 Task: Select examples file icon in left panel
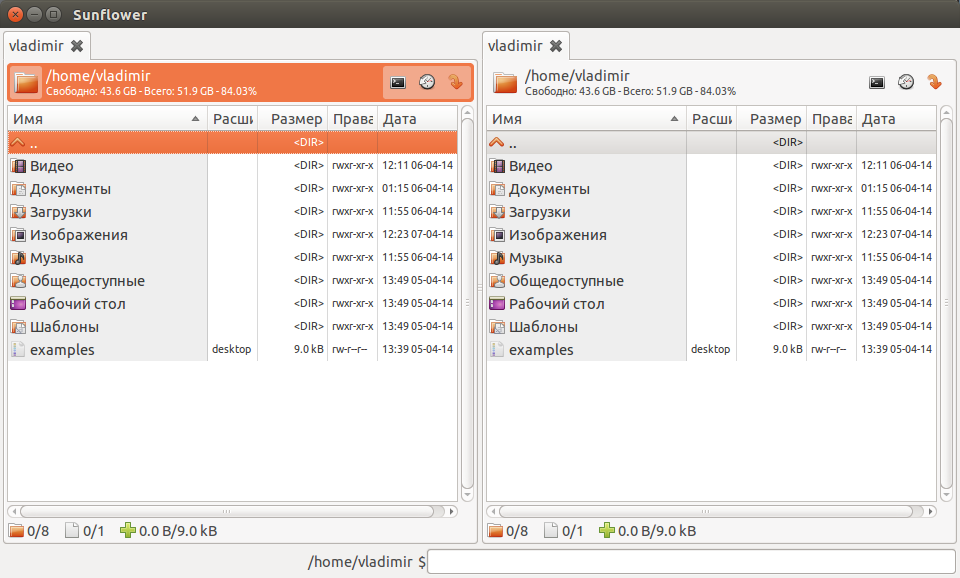point(19,350)
